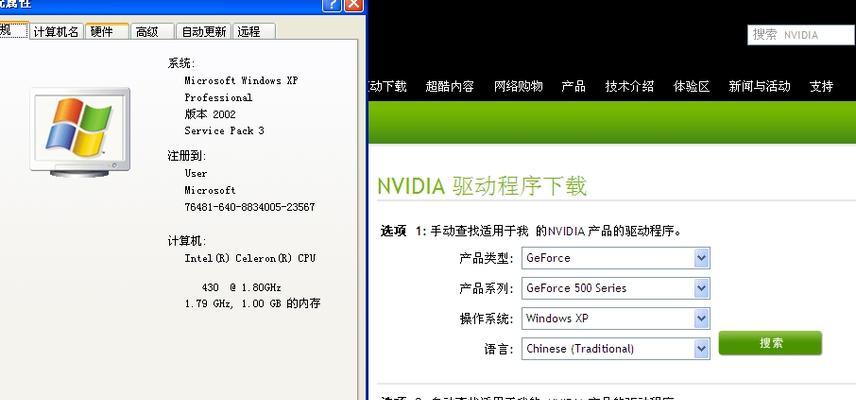Viewport: 856px width, 400px height.
Task: Switch to the 硬件 tab
Action: tap(106, 31)
